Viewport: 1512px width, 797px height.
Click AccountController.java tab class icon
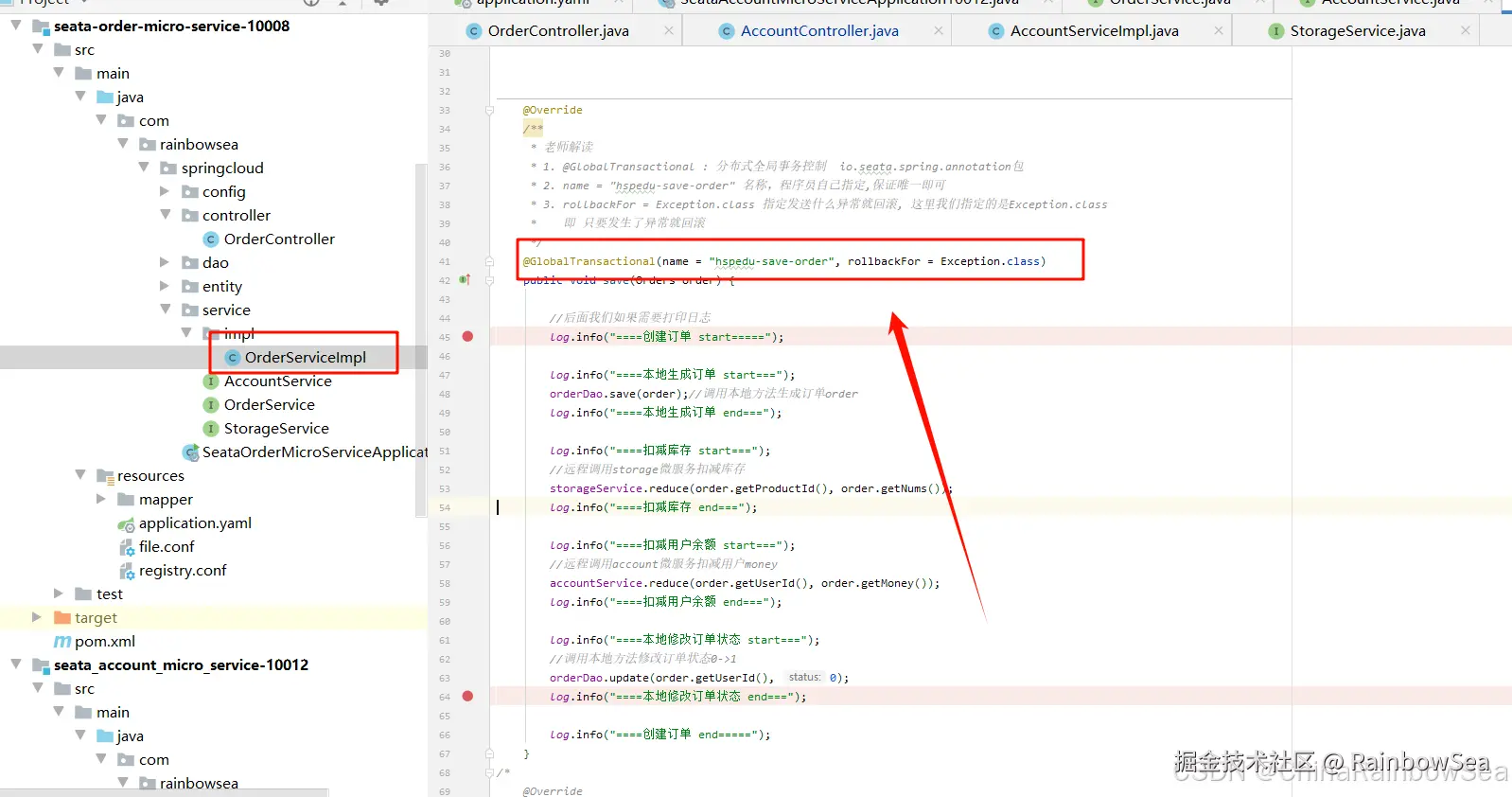click(727, 31)
